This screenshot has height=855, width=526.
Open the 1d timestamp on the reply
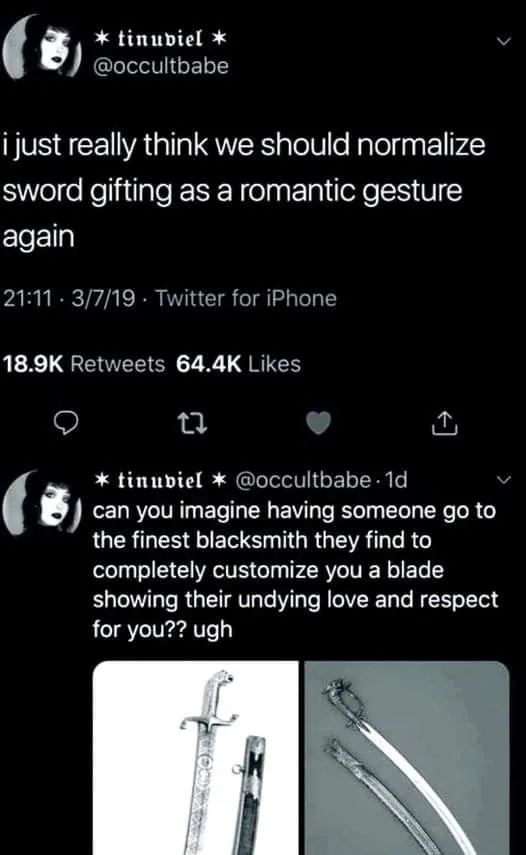[396, 480]
